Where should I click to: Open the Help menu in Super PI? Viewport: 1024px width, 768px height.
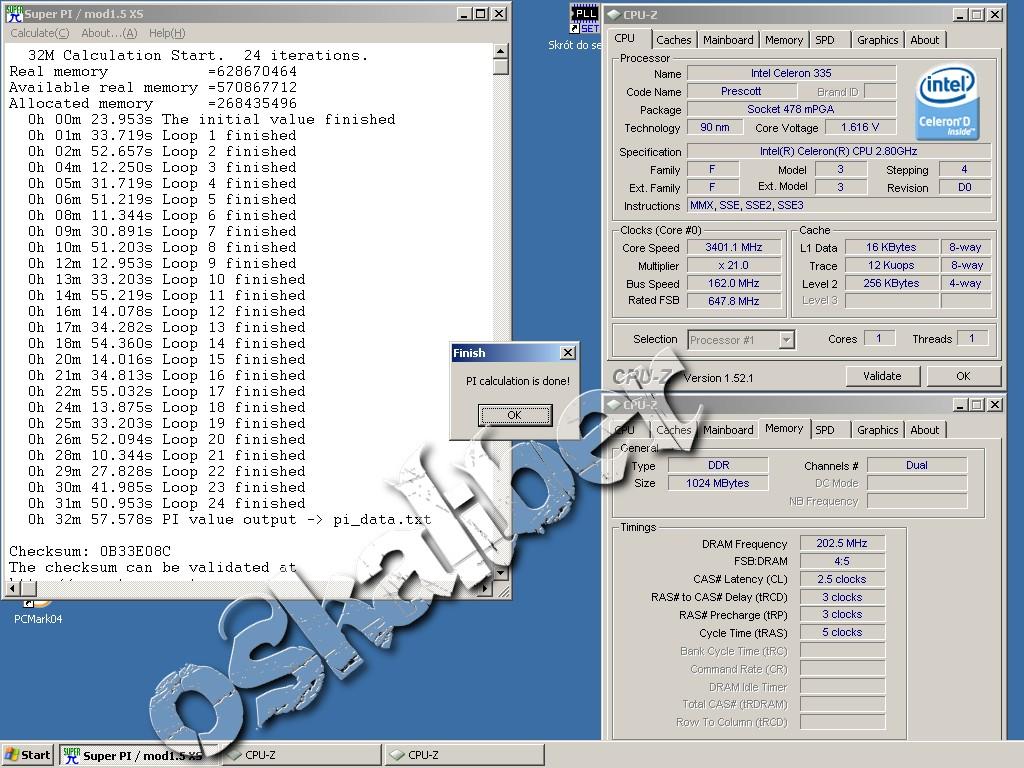(167, 33)
